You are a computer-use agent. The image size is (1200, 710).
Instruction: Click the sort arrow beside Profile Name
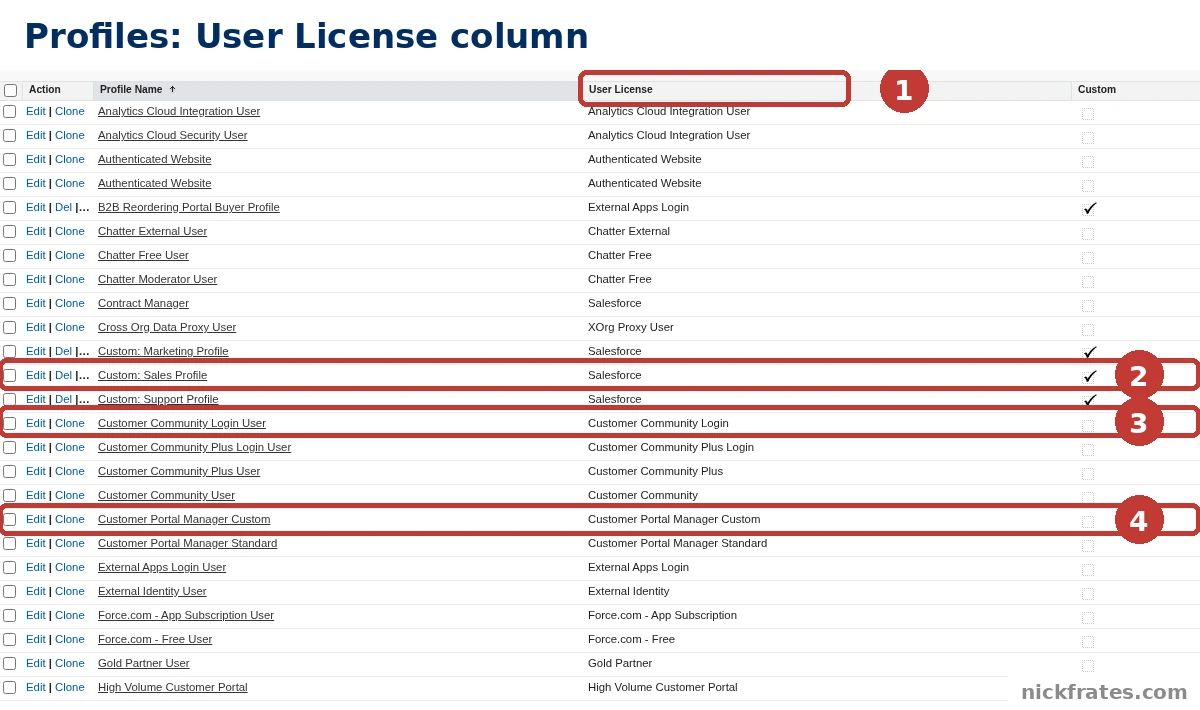(172, 90)
